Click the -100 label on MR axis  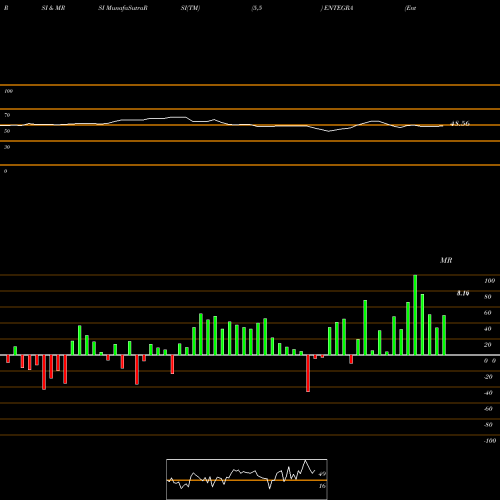pos(490,441)
